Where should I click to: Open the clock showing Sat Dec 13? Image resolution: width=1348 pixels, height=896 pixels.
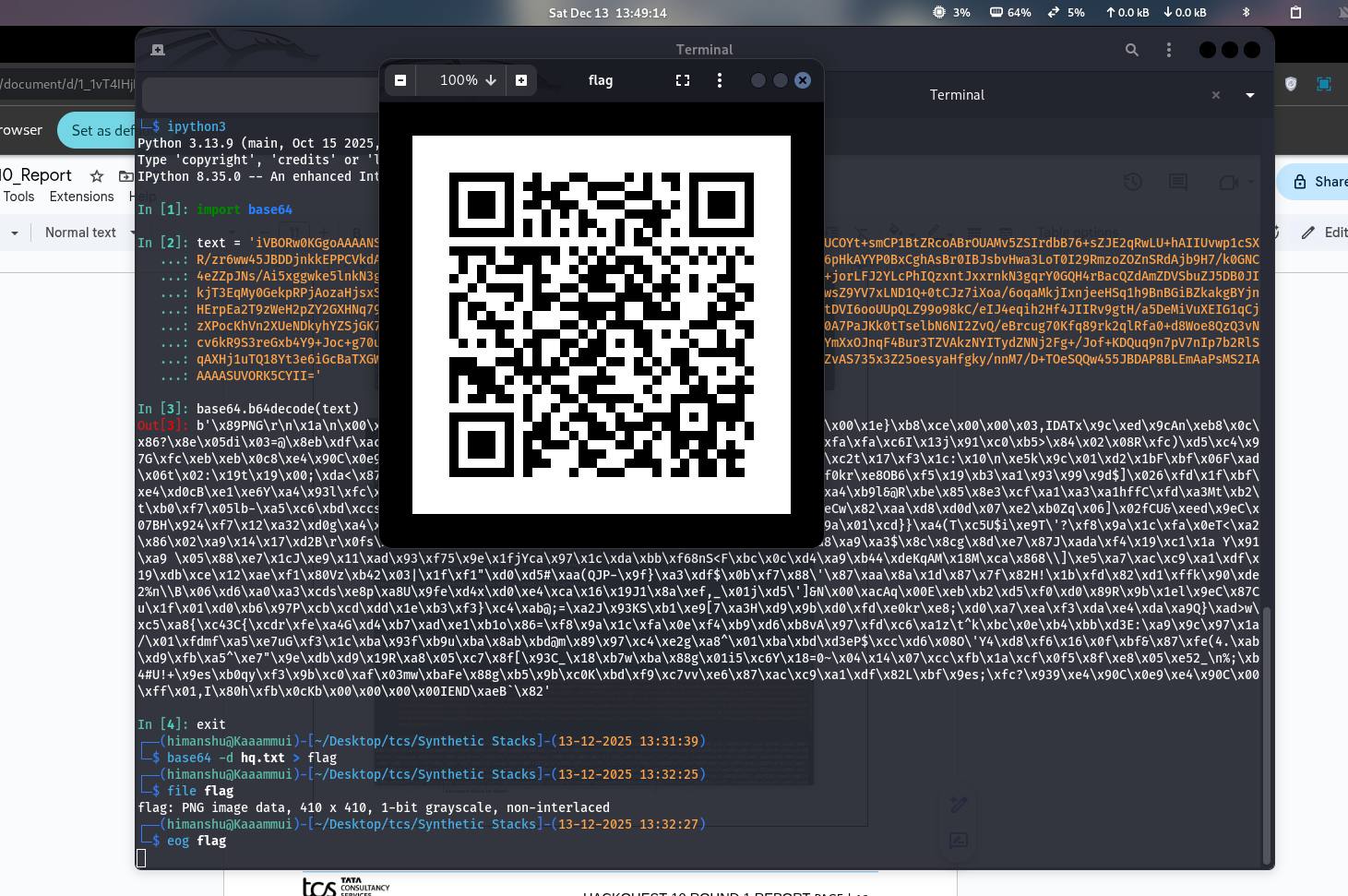(x=607, y=13)
